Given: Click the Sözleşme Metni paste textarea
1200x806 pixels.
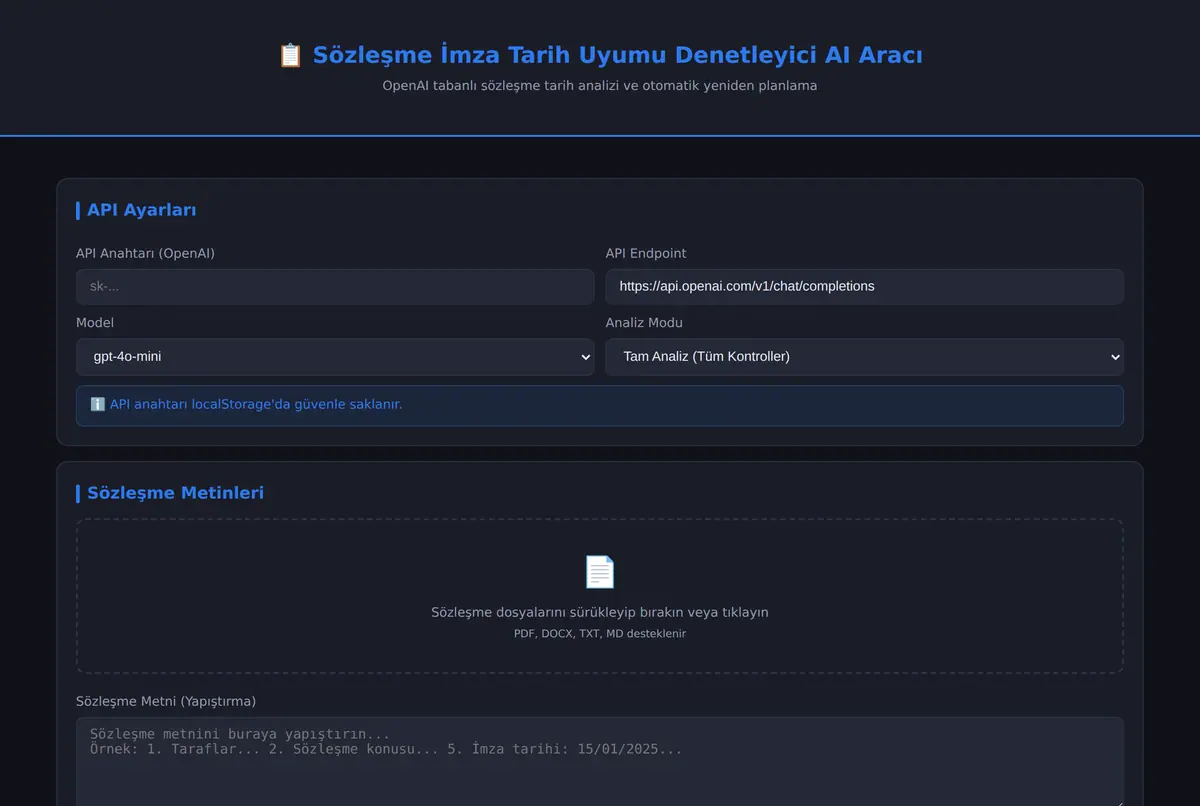Looking at the screenshot, I should (600, 762).
